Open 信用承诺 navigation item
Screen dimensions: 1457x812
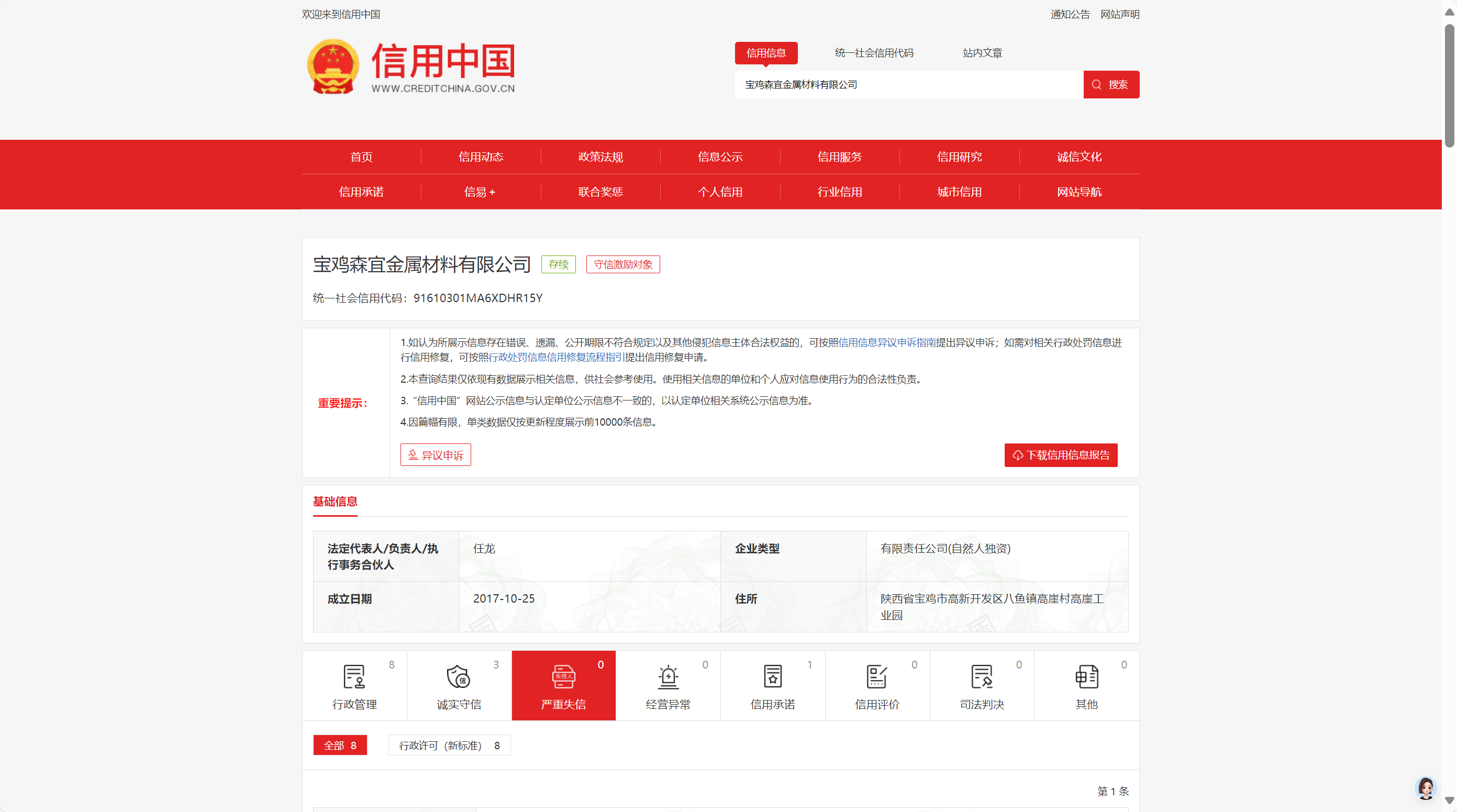pyautogui.click(x=361, y=192)
